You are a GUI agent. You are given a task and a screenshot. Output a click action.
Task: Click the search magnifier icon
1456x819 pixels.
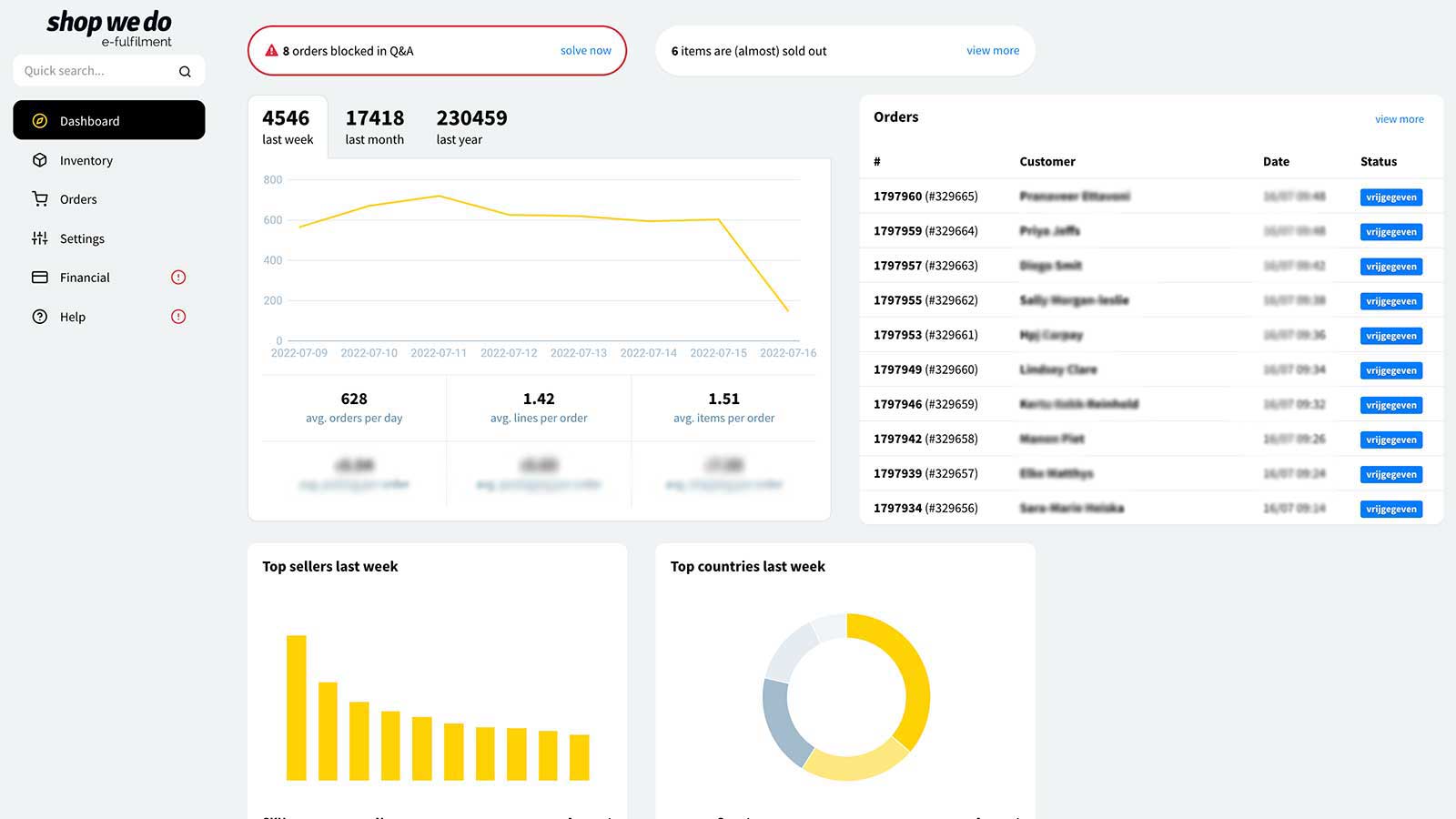pyautogui.click(x=185, y=71)
